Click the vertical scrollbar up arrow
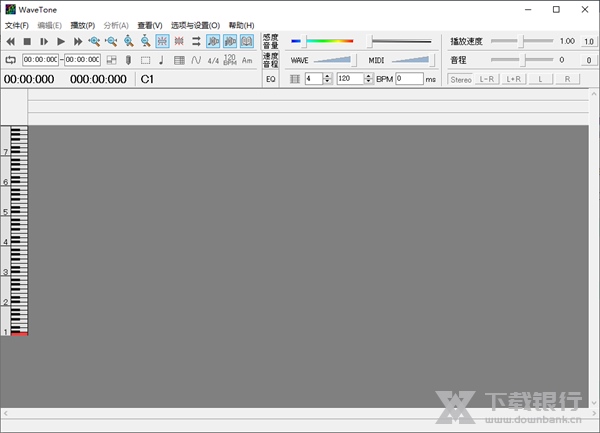Viewport: 600px width, 433px height. click(x=594, y=94)
